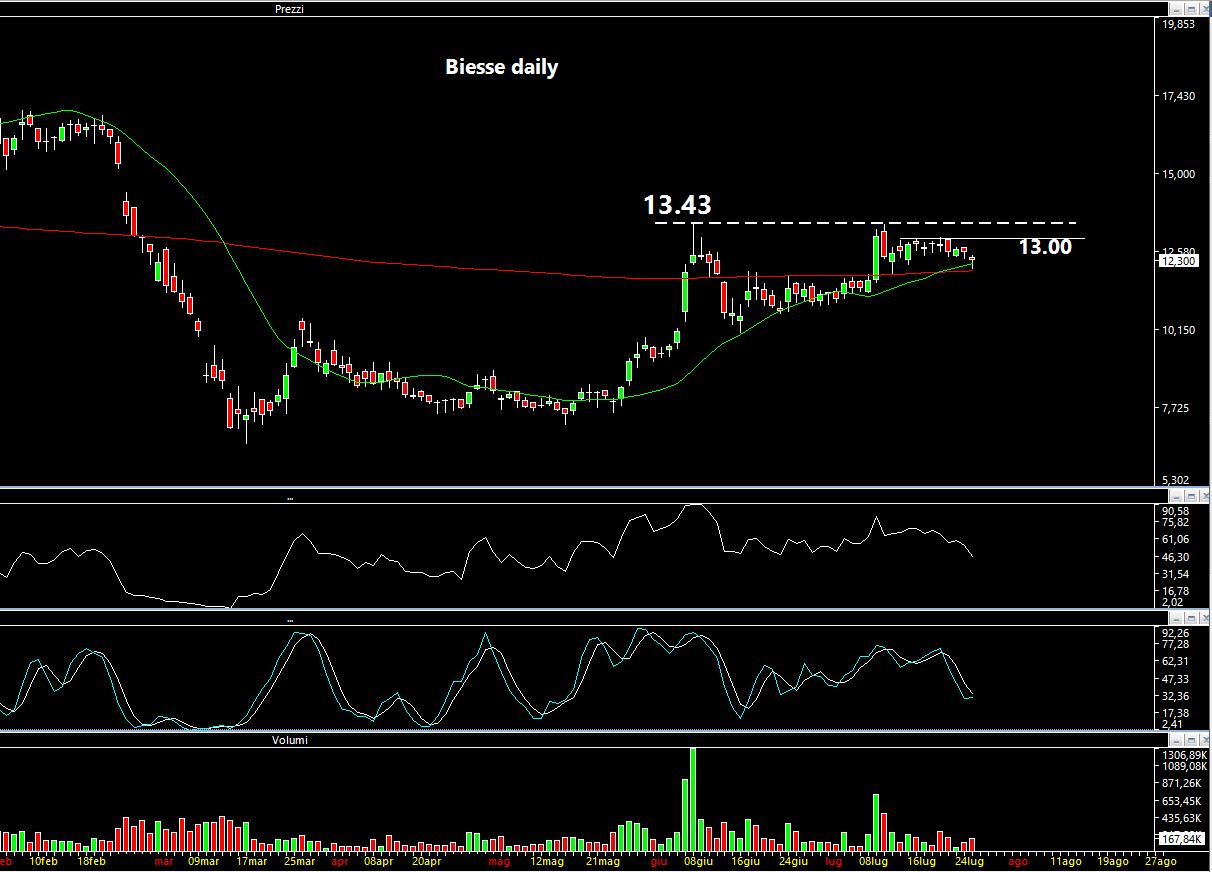The width and height of the screenshot is (1212, 872).
Task: Select the 18feb date label
Action: [91, 860]
